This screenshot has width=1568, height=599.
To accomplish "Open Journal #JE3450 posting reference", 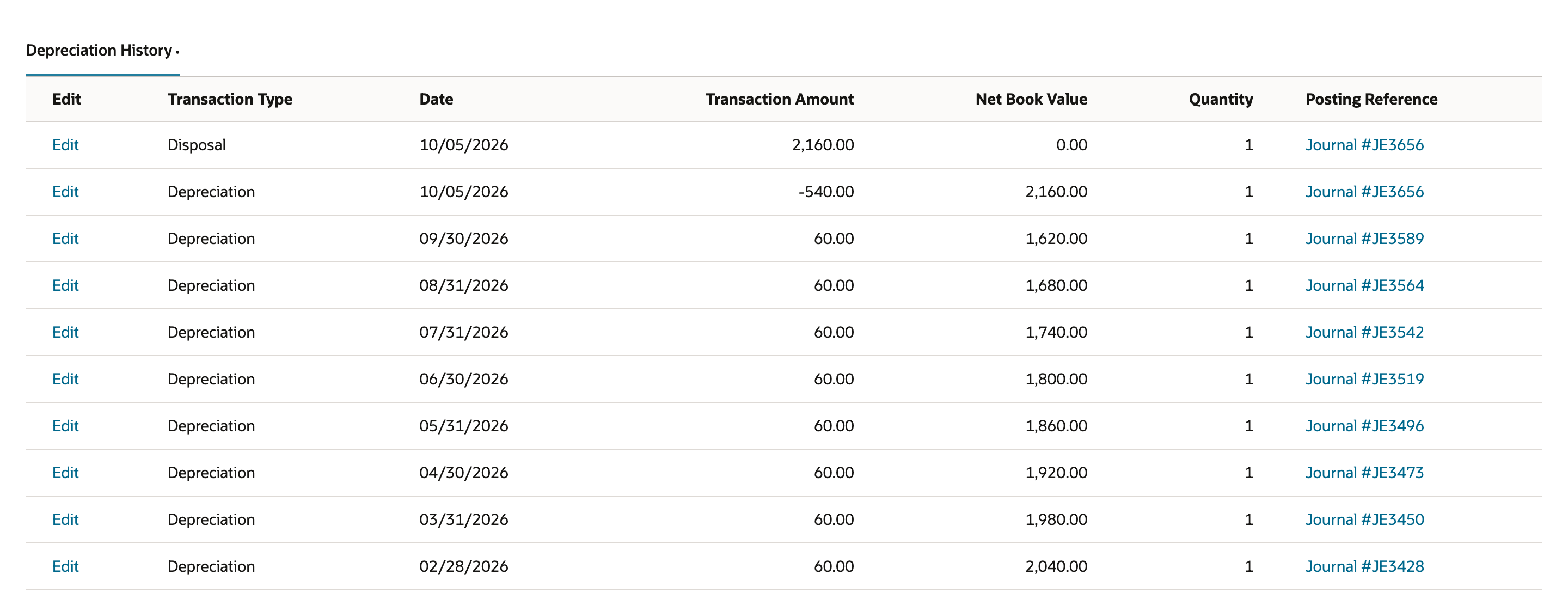I will coord(1364,520).
